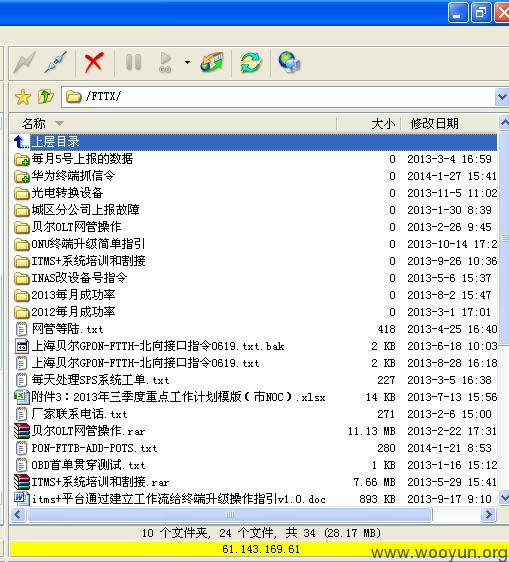509x562 pixels.
Task: Minimize the window
Action: 458,13
